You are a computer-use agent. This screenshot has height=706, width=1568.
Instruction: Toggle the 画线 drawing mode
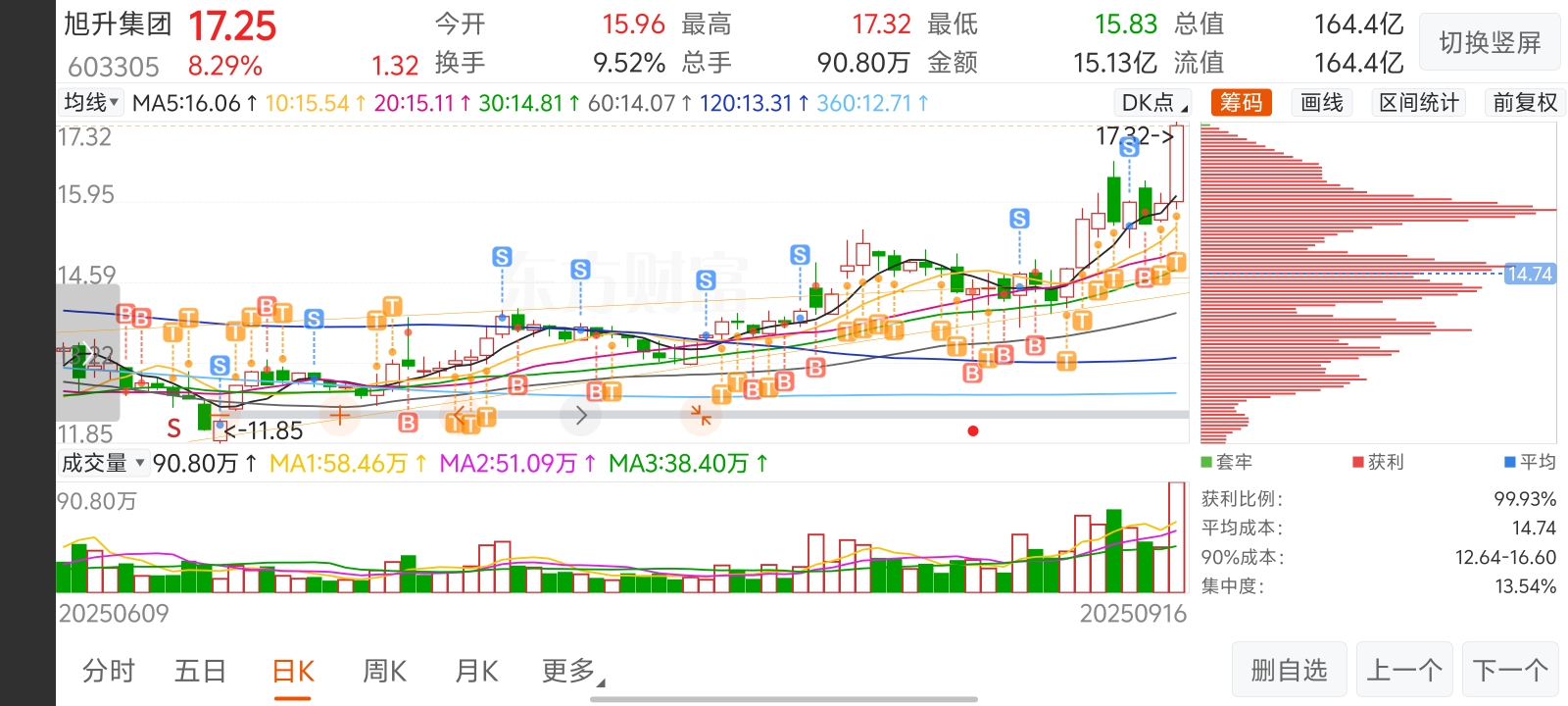click(1321, 102)
